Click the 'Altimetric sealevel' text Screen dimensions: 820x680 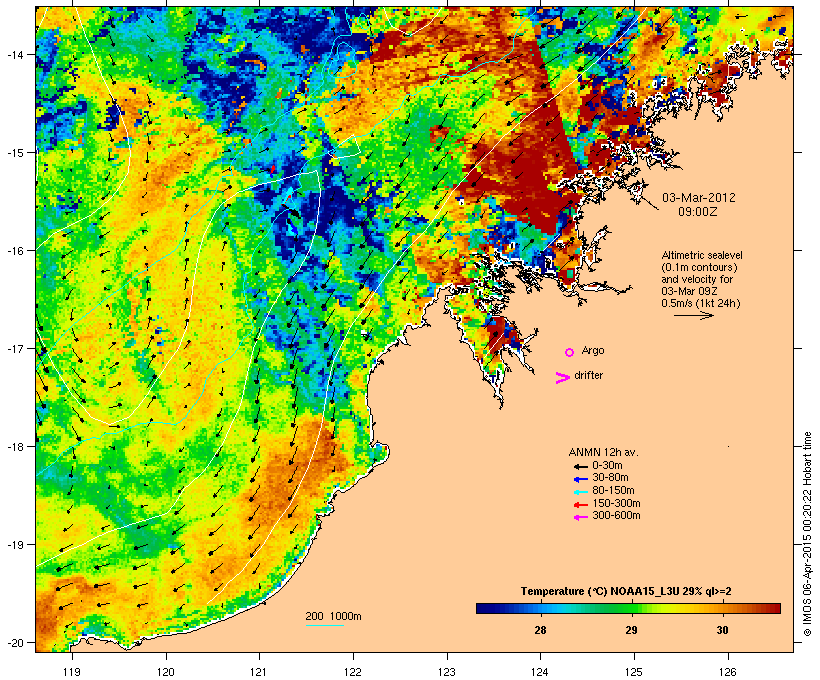click(702, 255)
